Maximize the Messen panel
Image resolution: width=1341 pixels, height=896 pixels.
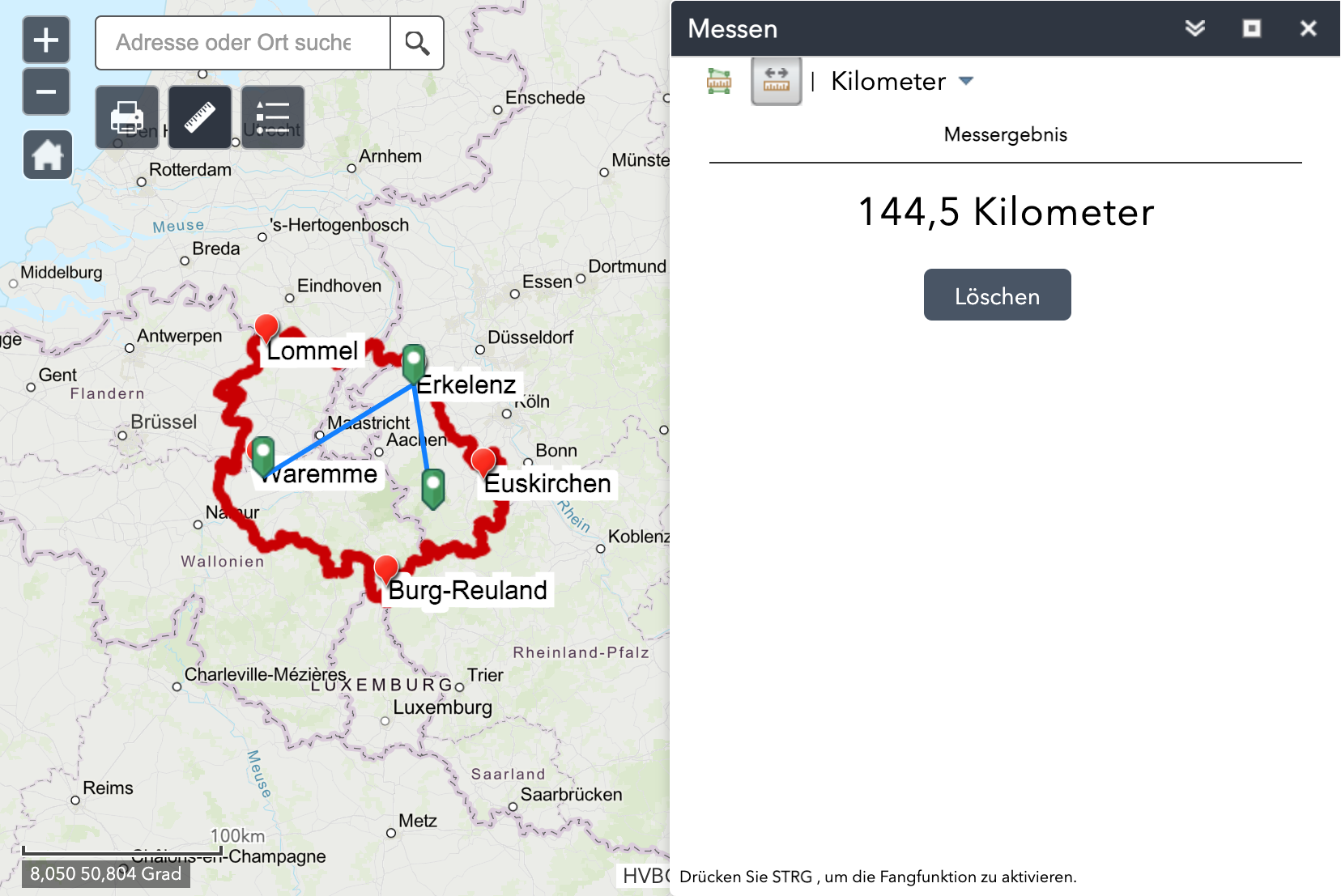pyautogui.click(x=1251, y=28)
